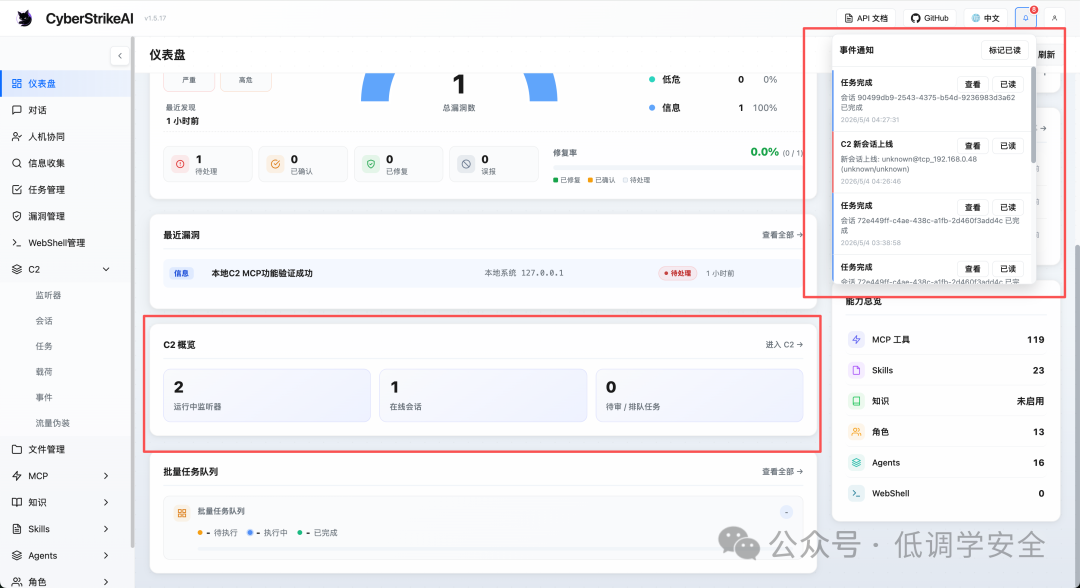Click 查看全部 link for 批量任务队列
The width and height of the screenshot is (1080, 588).
pyautogui.click(x=782, y=472)
